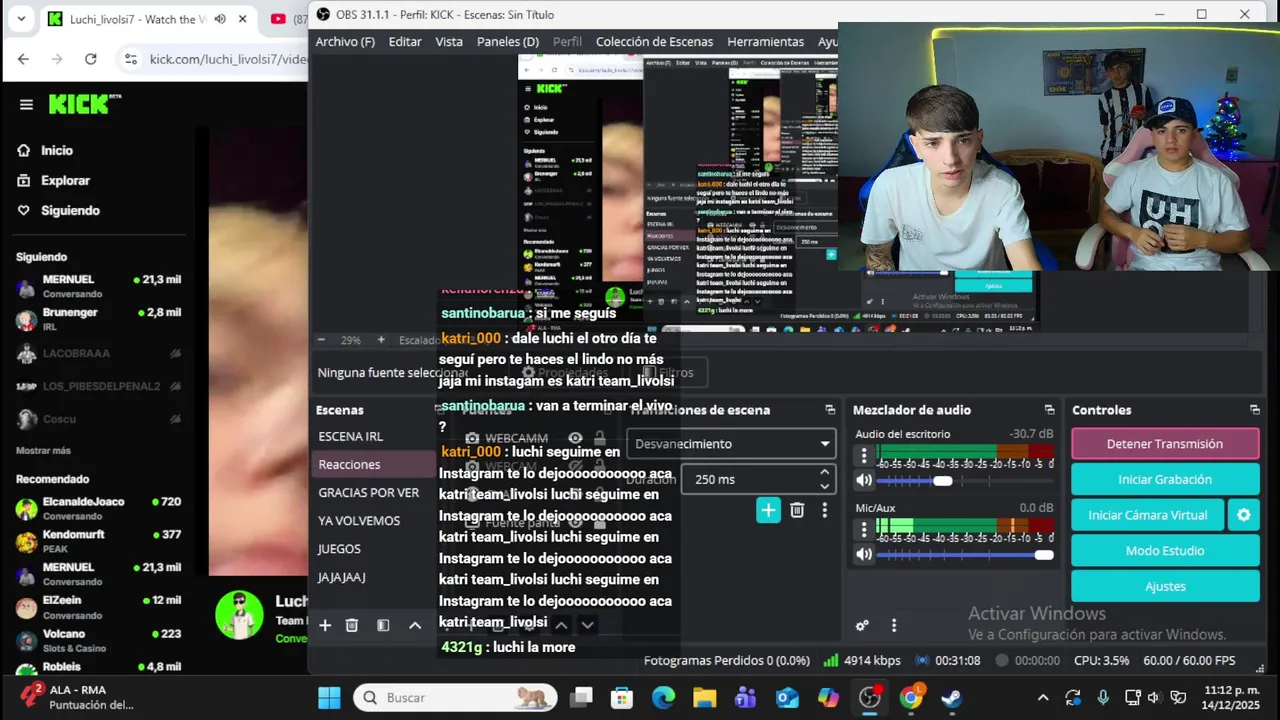1280x720 pixels.
Task: Click Windows taskbar Buscar search box
Action: tap(455, 697)
